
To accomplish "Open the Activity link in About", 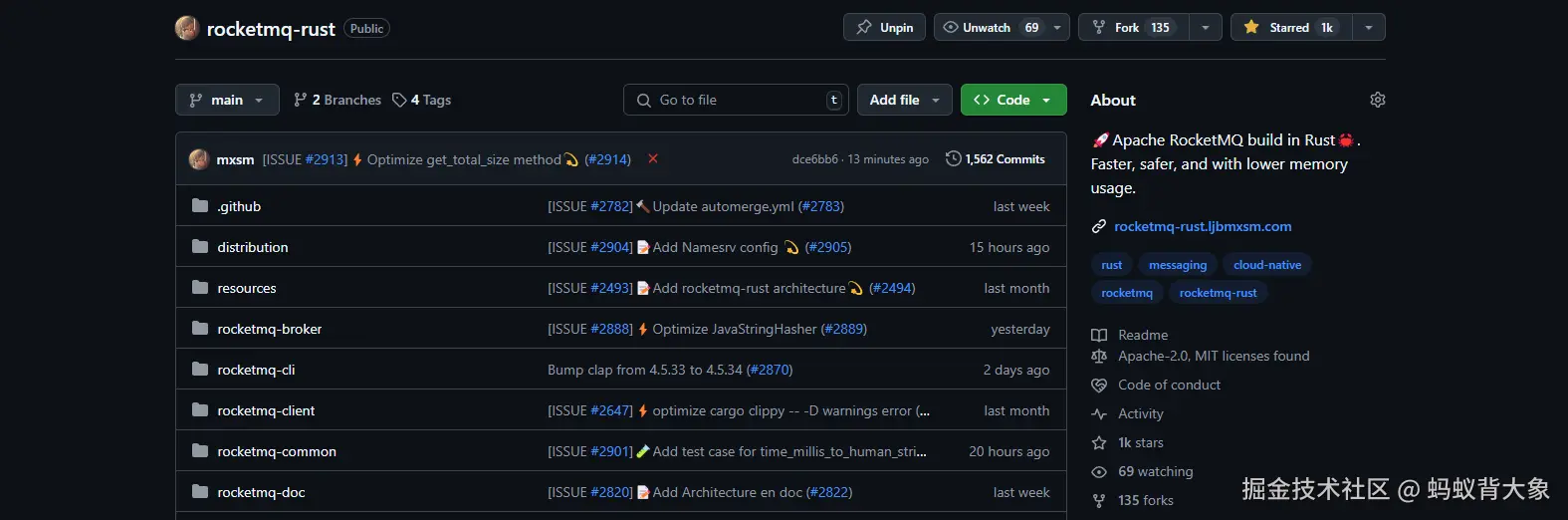I will (1140, 413).
